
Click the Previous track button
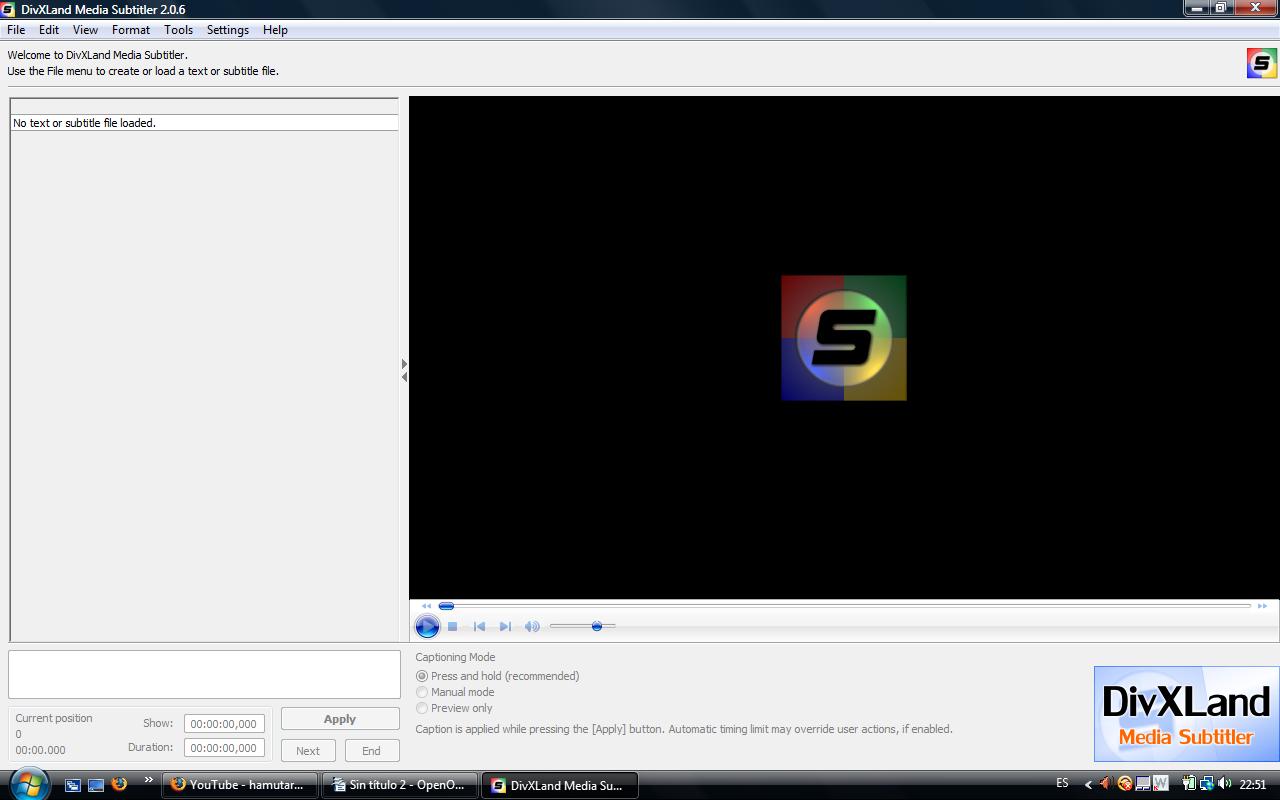(x=479, y=626)
